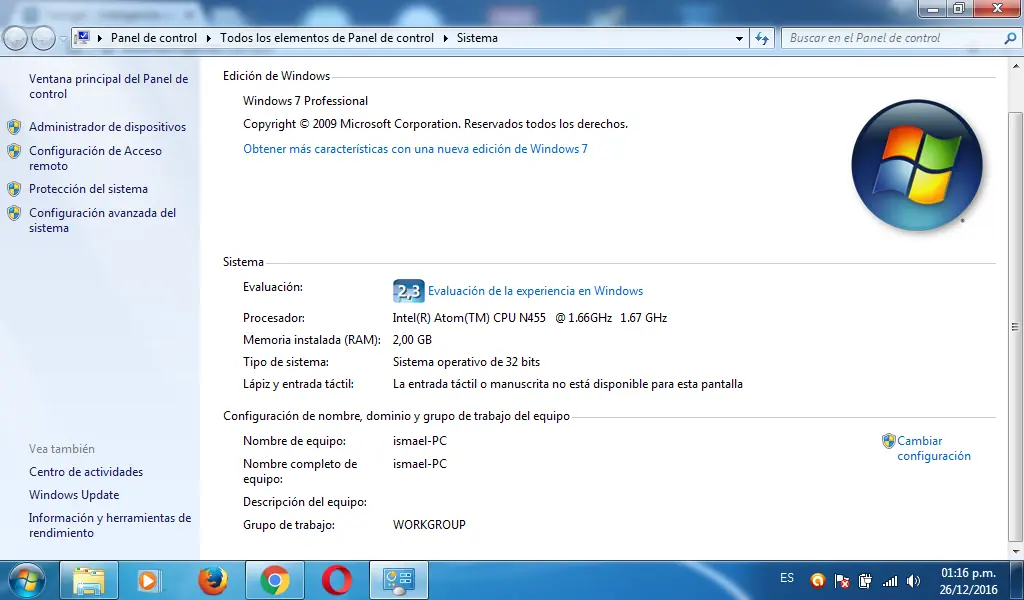
Task: Open the network signal tray icon
Action: point(889,581)
